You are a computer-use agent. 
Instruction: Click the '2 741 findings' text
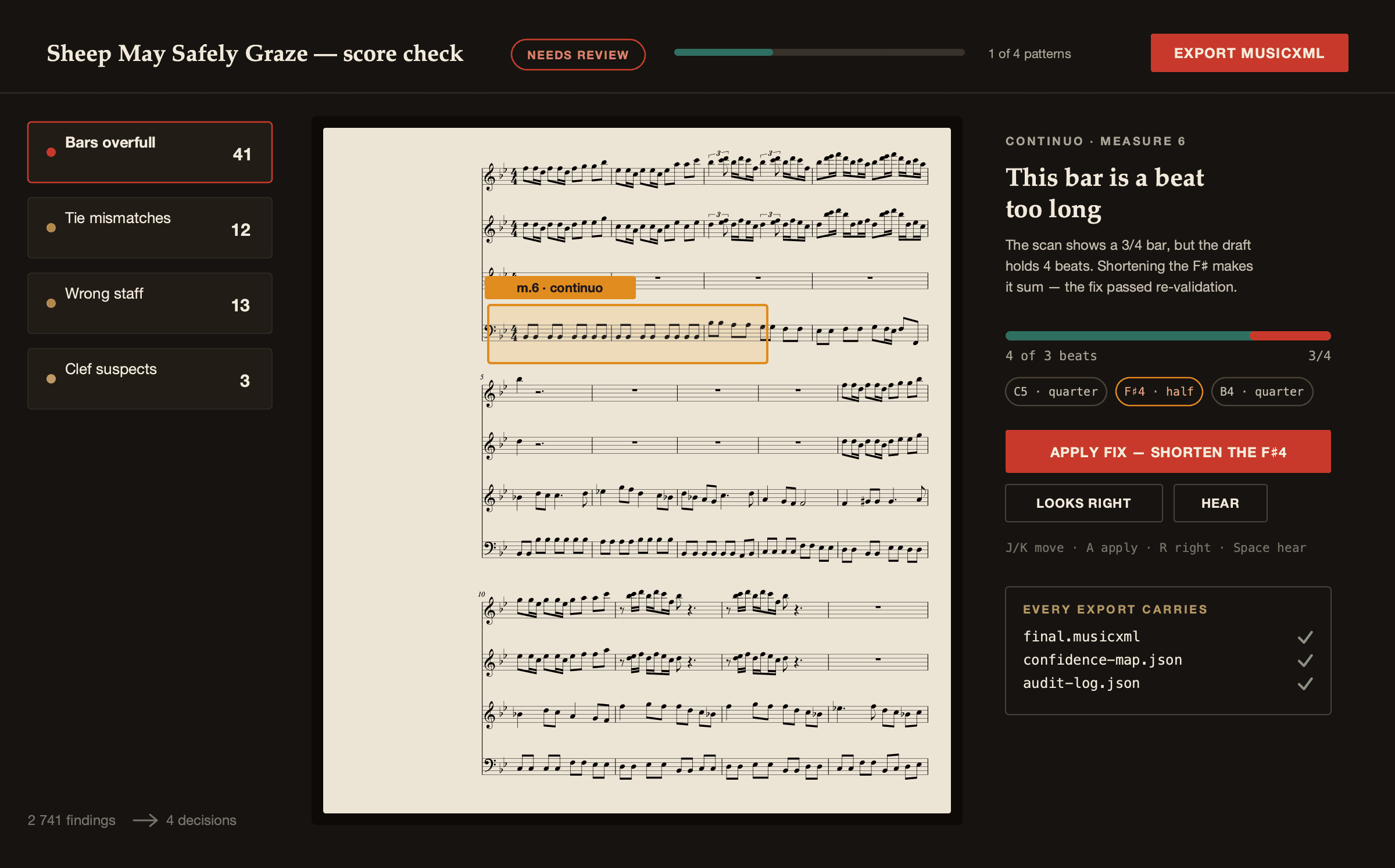point(71,820)
